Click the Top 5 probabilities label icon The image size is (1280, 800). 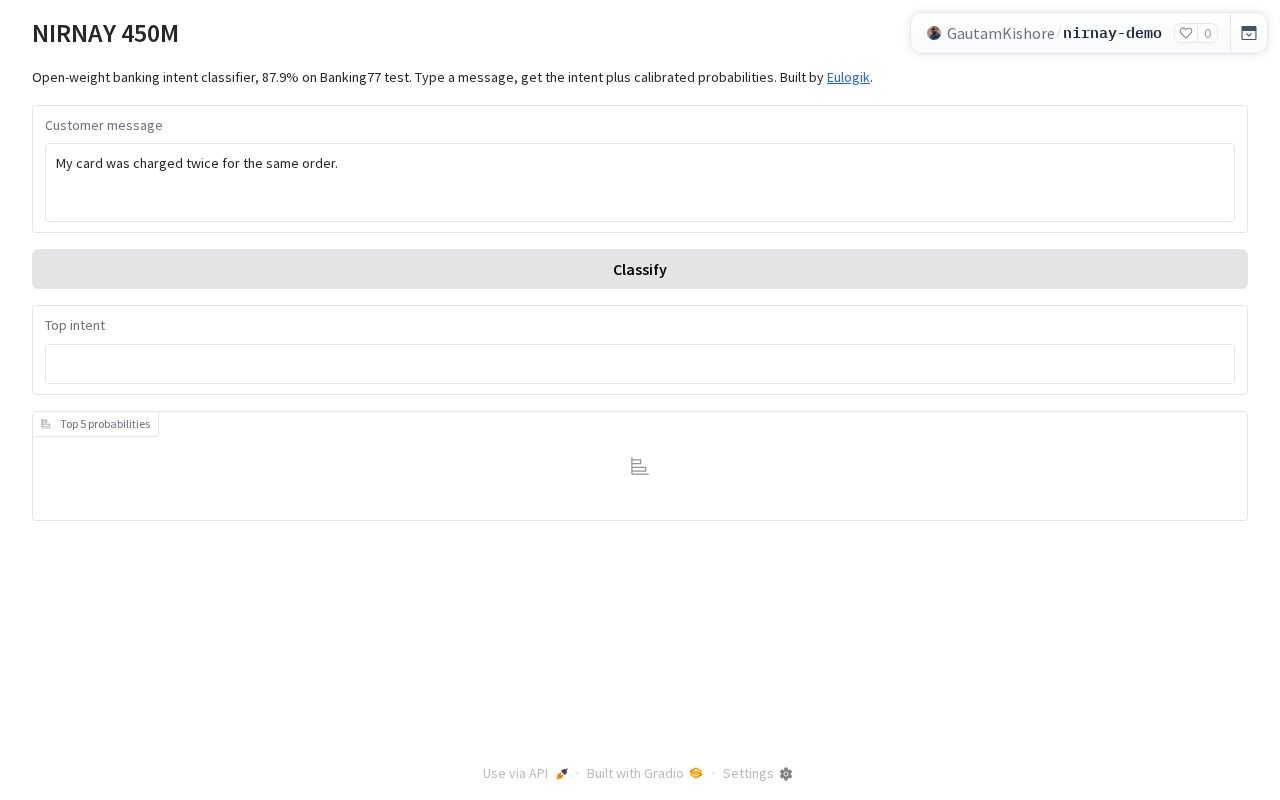click(46, 424)
